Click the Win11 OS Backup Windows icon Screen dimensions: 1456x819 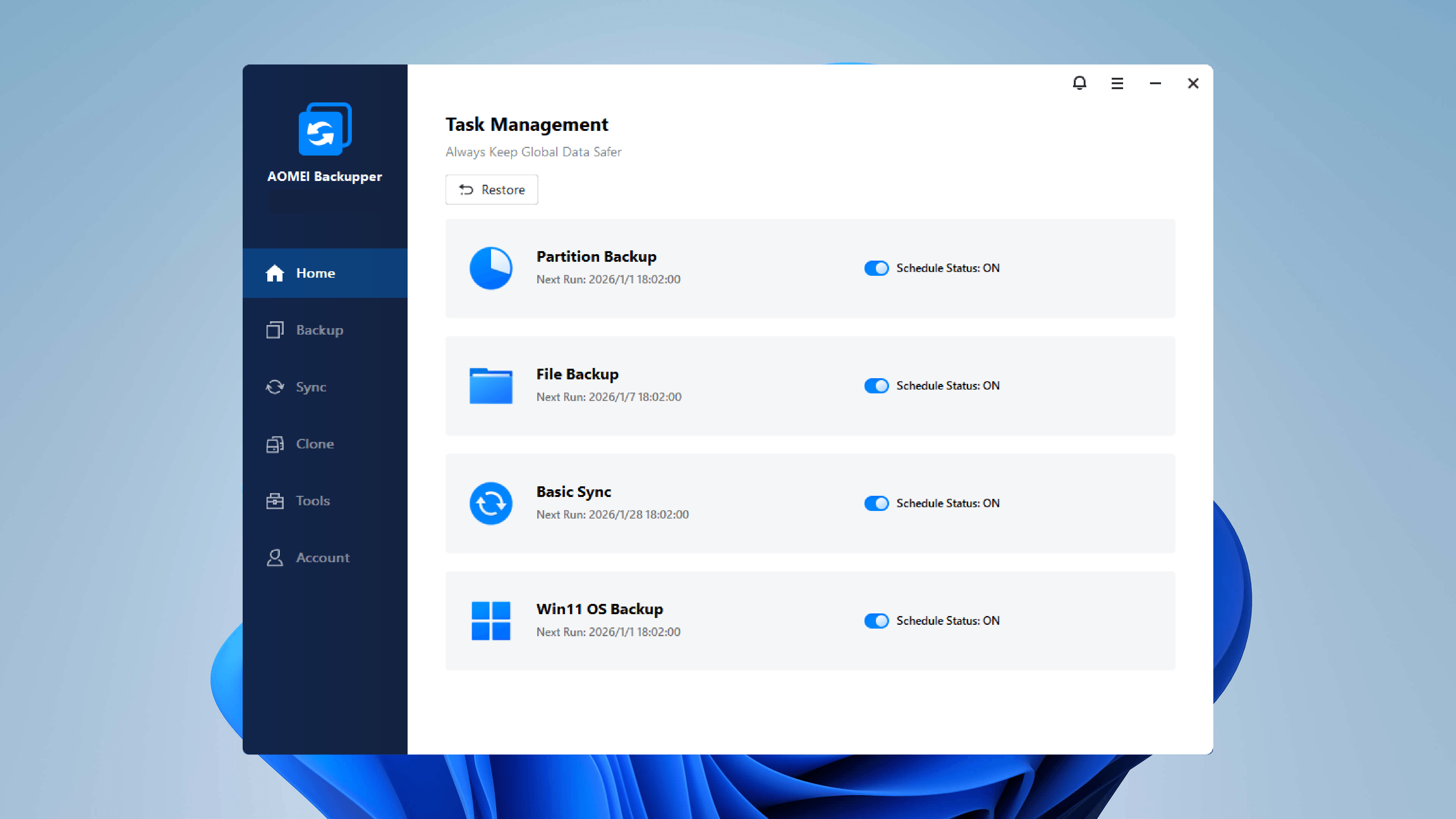tap(491, 621)
